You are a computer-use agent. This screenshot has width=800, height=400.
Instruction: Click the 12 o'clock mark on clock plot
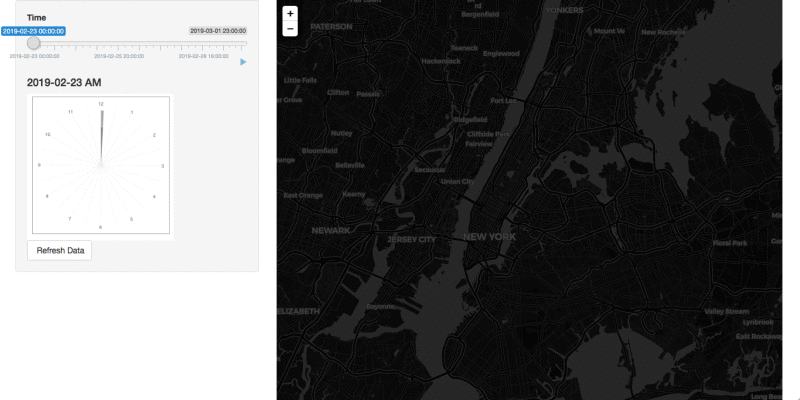click(x=101, y=104)
